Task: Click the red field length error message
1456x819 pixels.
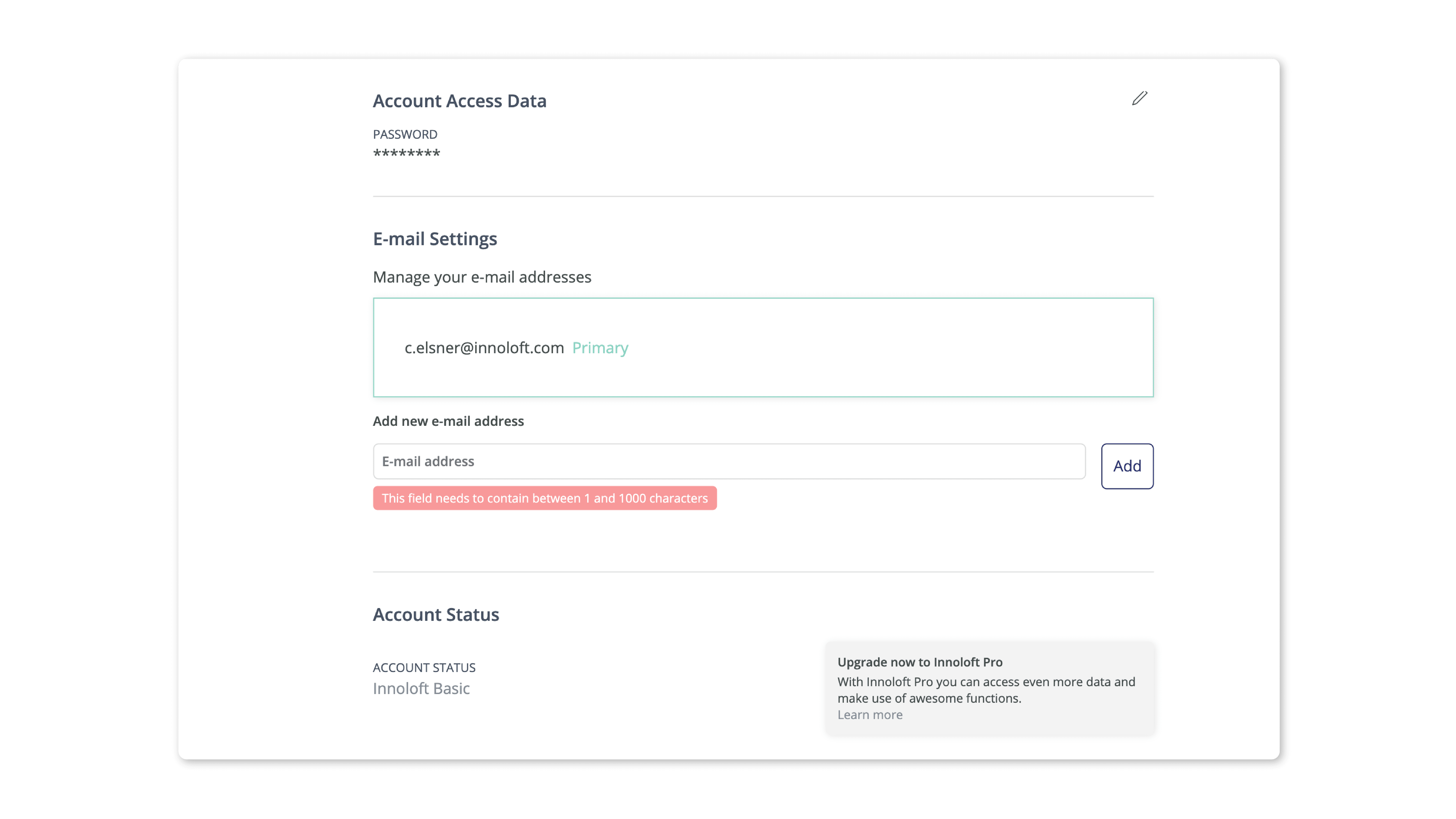Action: point(545,498)
